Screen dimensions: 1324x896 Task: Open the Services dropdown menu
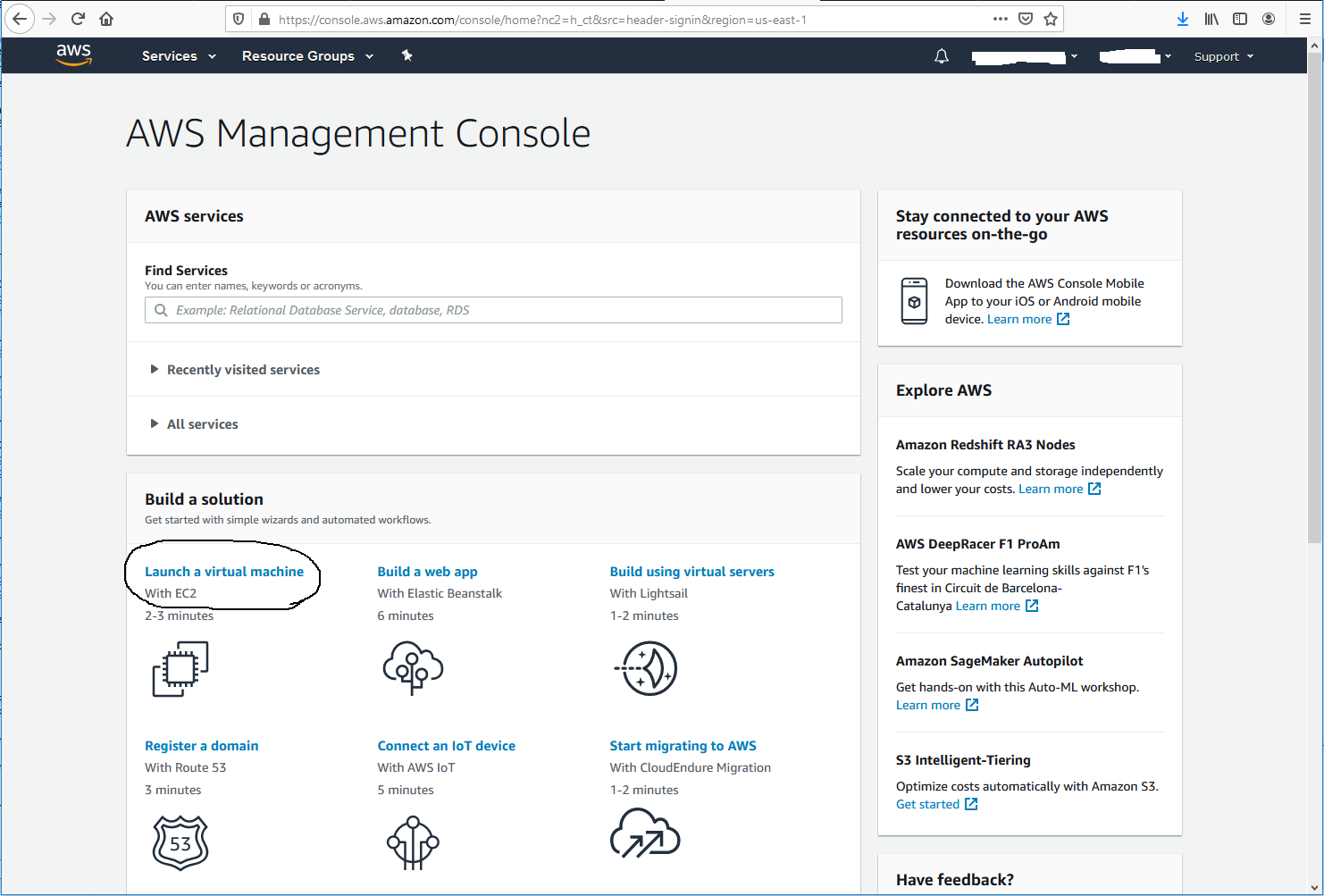[179, 55]
